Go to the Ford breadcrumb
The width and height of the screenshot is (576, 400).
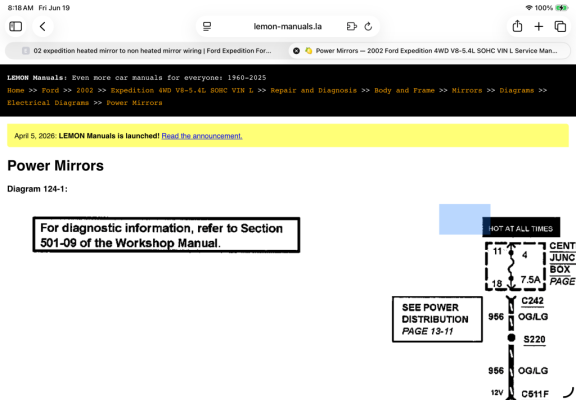tap(50, 90)
